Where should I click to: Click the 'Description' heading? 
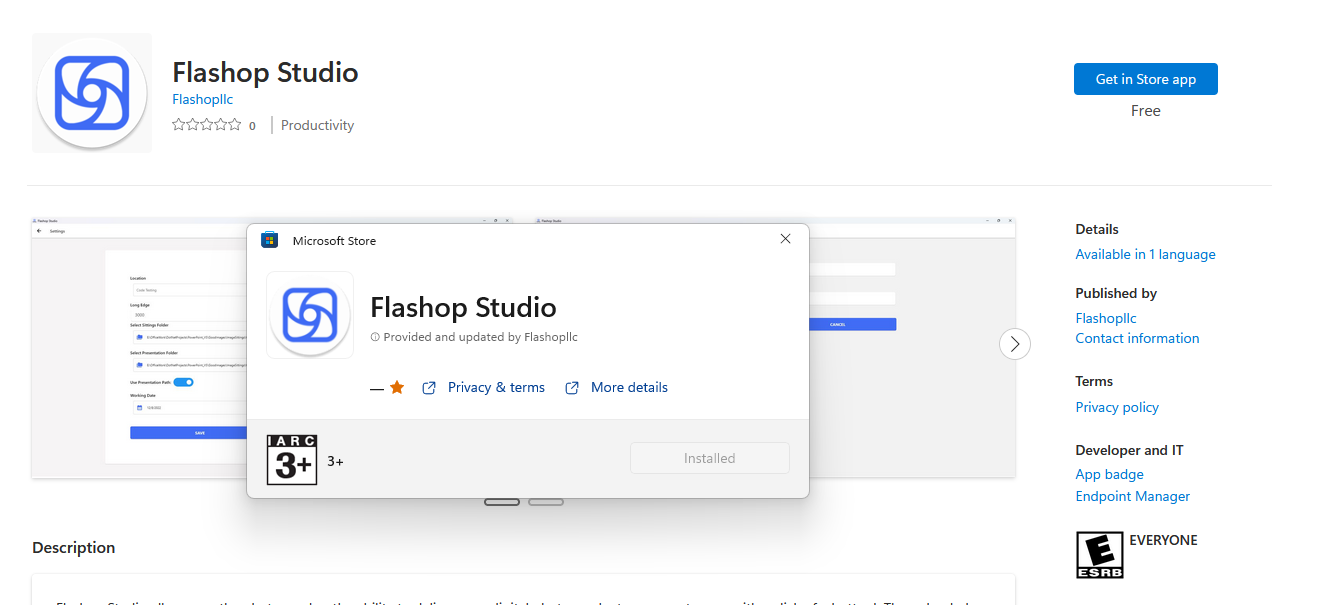coord(74,547)
